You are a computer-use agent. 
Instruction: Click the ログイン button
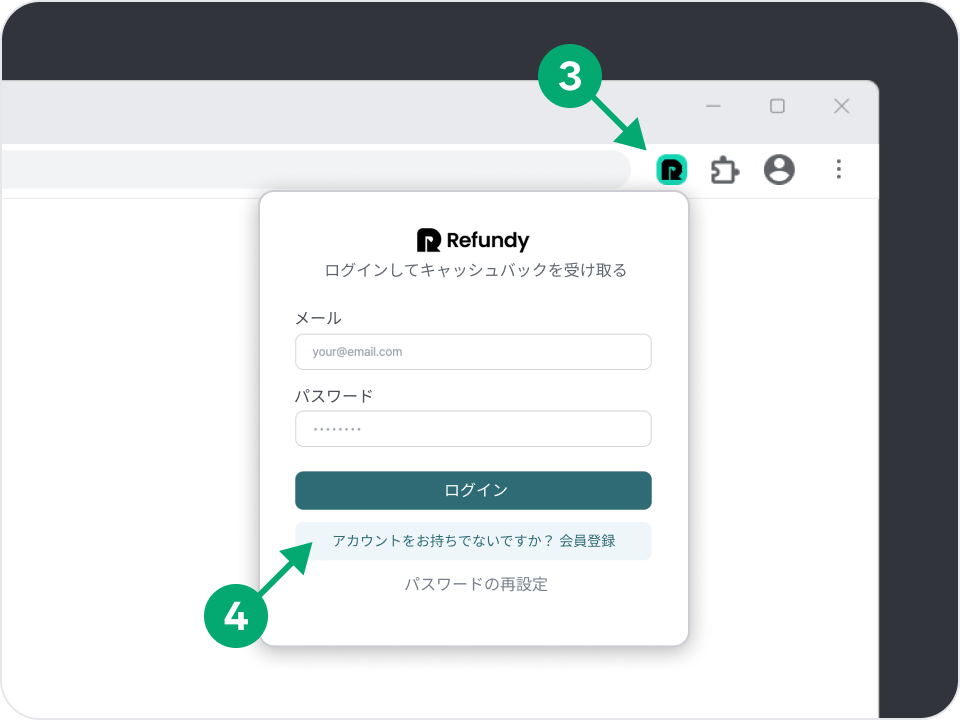[x=473, y=490]
